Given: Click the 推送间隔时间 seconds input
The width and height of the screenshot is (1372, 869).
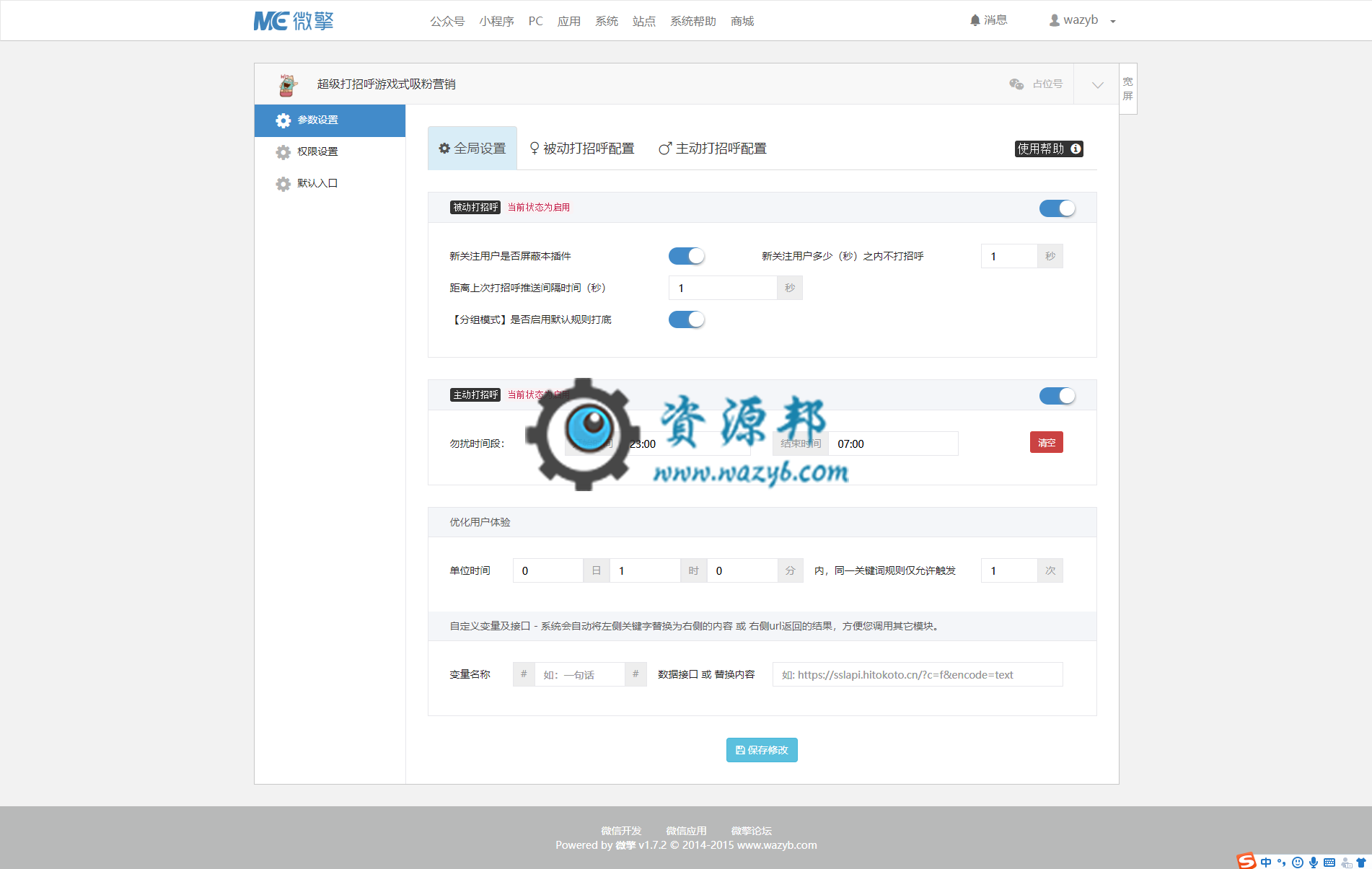Looking at the screenshot, I should click(723, 288).
